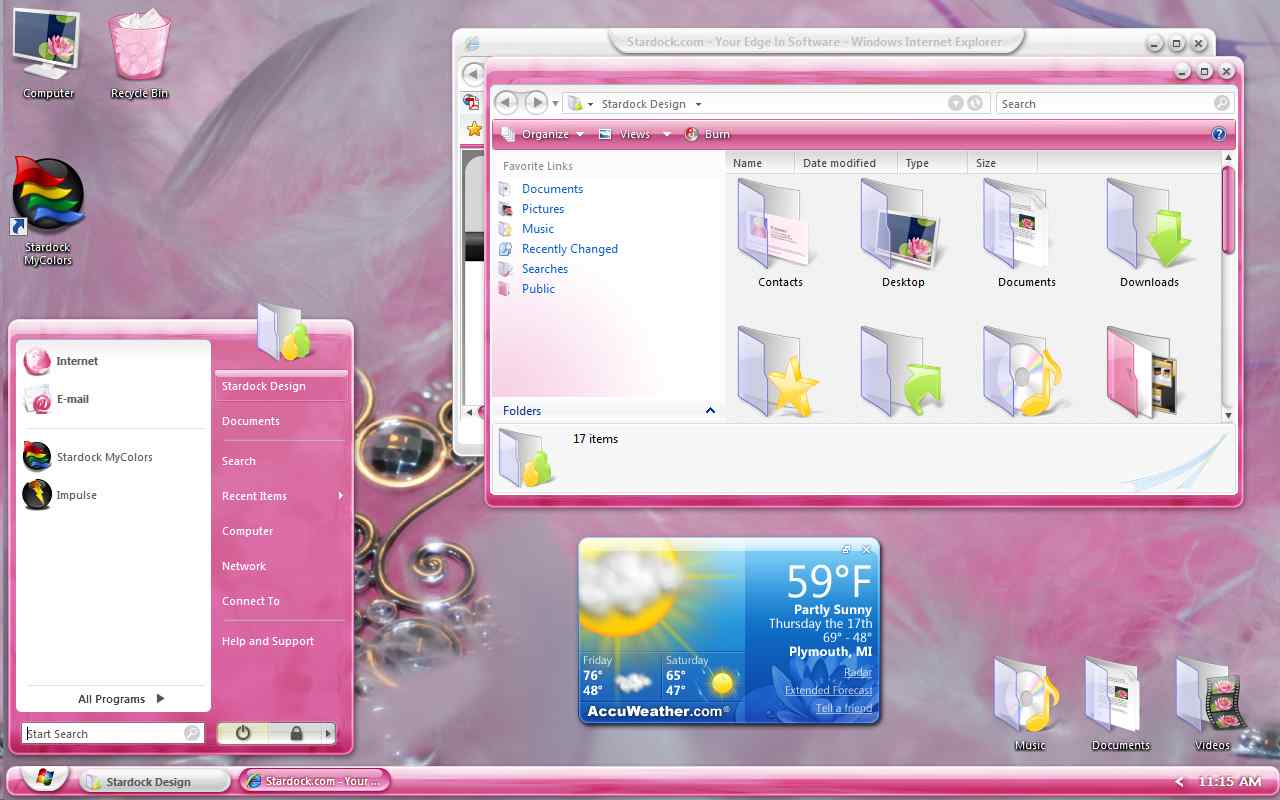
Task: Click the Start menu power button
Action: click(x=243, y=733)
